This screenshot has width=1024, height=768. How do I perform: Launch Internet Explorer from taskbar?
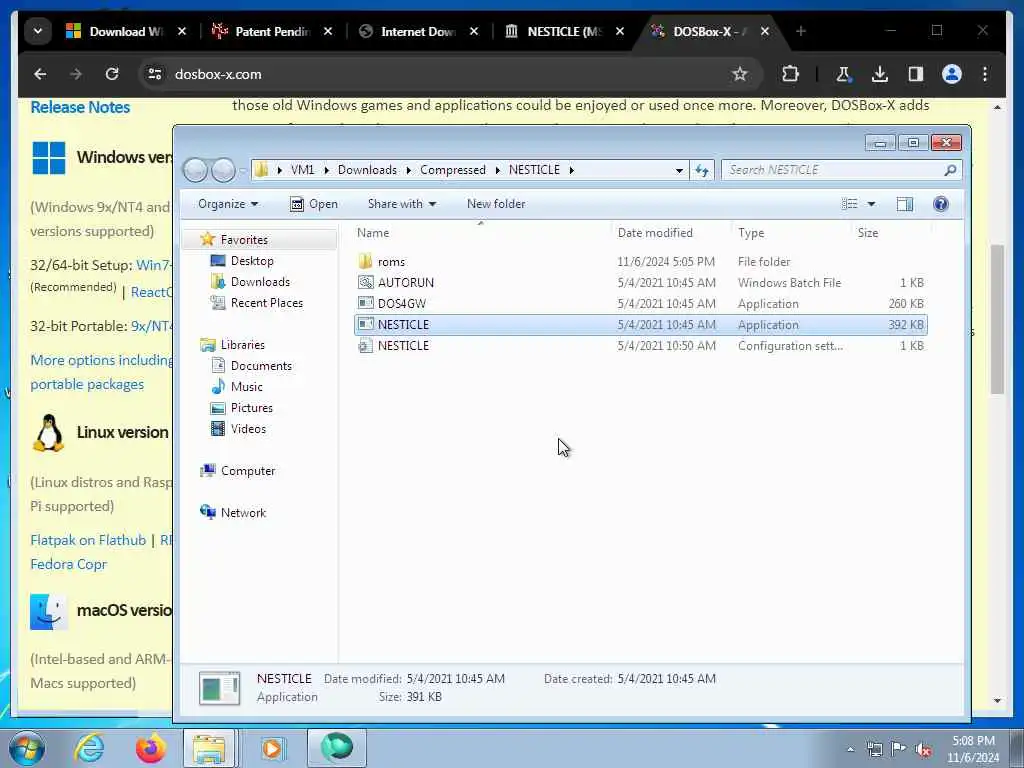[89, 748]
